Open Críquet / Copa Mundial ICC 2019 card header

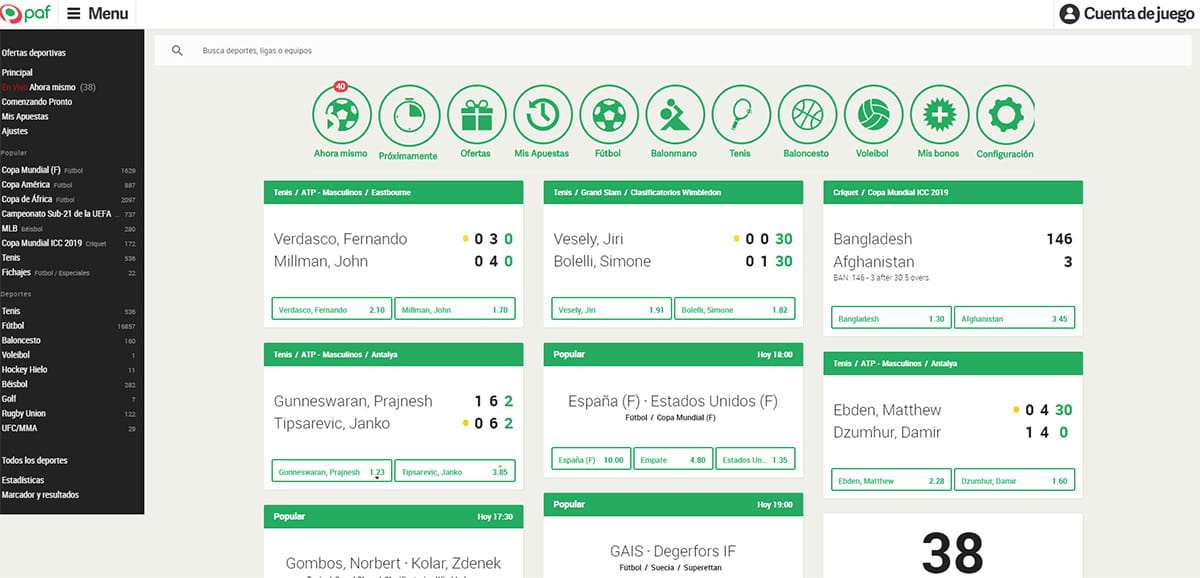[953, 192]
